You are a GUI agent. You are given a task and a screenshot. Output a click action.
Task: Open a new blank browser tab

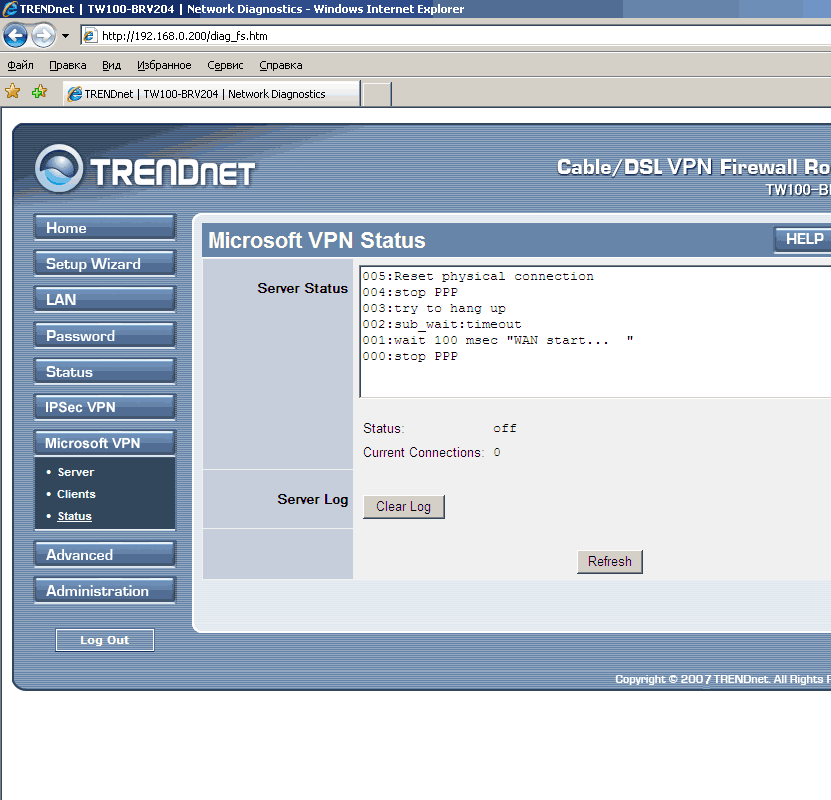click(x=377, y=94)
